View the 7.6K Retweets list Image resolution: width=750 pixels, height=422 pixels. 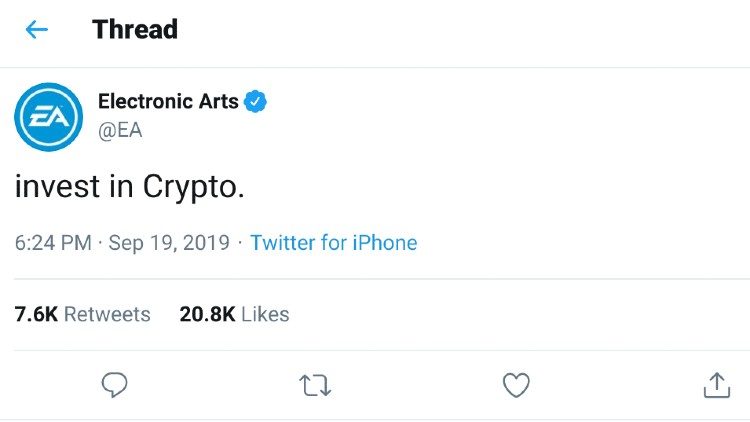[x=82, y=314]
